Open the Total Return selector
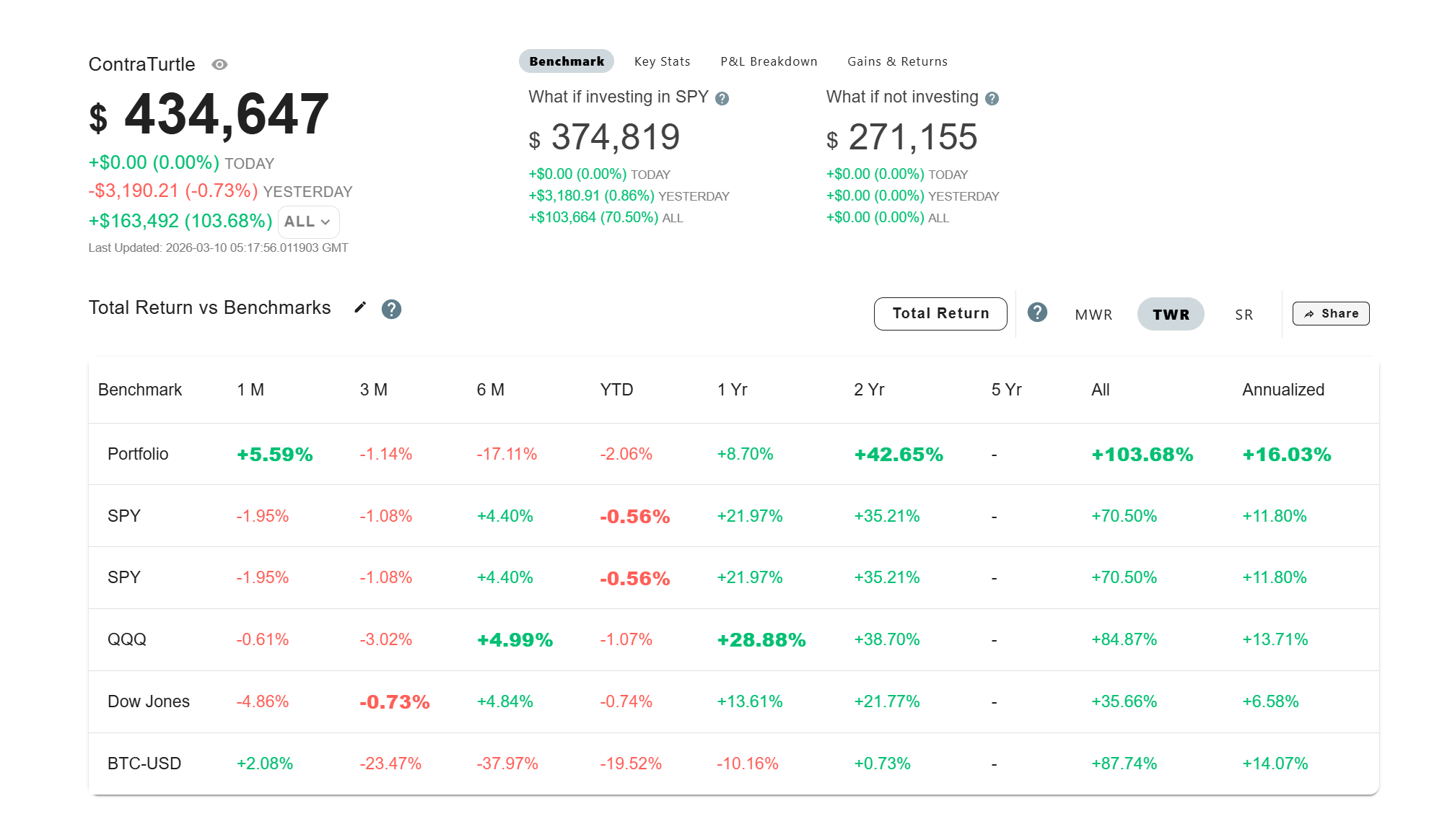Viewport: 1455px width, 840px height. coord(940,314)
